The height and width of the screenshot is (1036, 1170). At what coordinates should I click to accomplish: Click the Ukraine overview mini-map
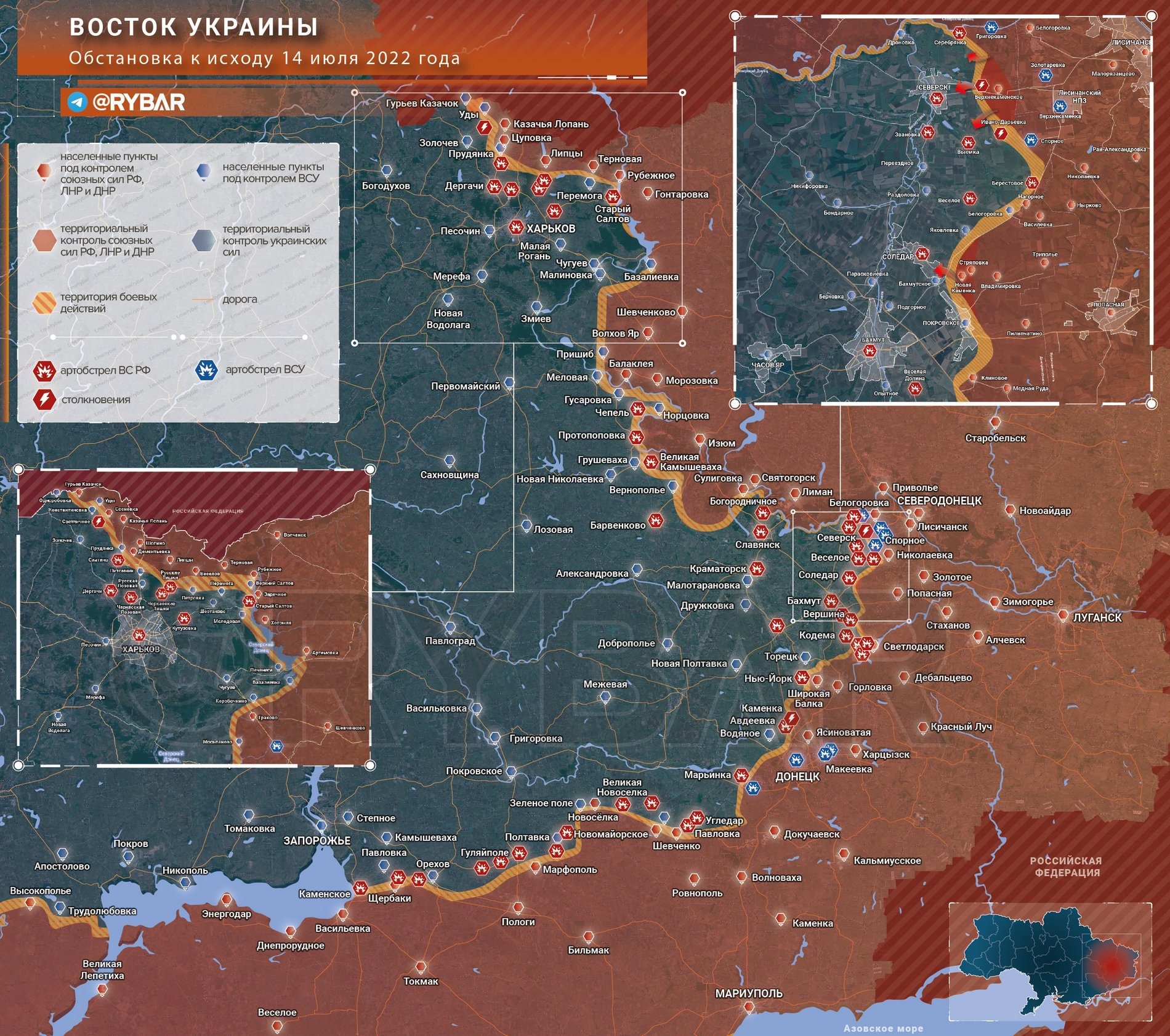click(x=1050, y=962)
